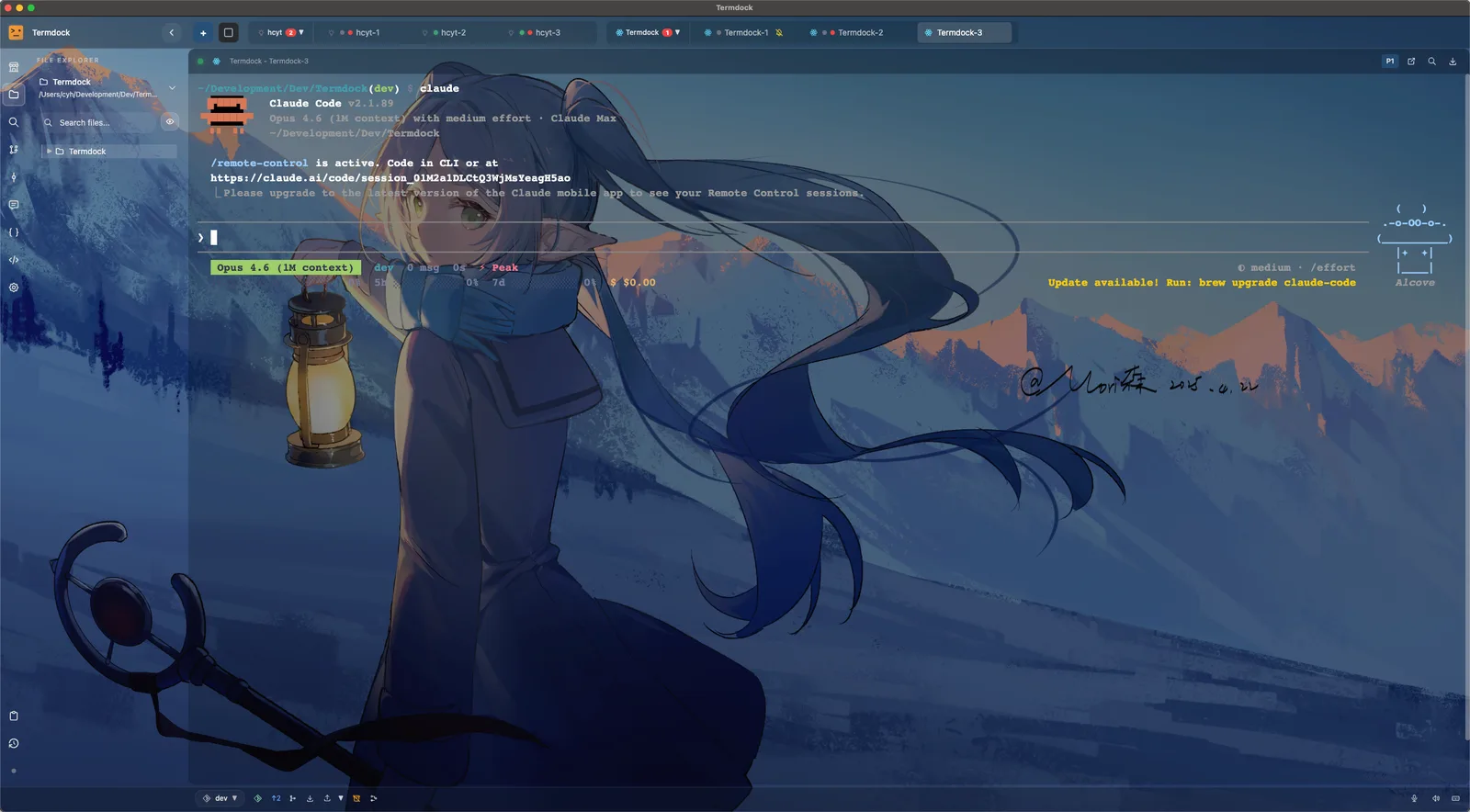Open the source control branch icon in sidebar

pyautogui.click(x=14, y=150)
